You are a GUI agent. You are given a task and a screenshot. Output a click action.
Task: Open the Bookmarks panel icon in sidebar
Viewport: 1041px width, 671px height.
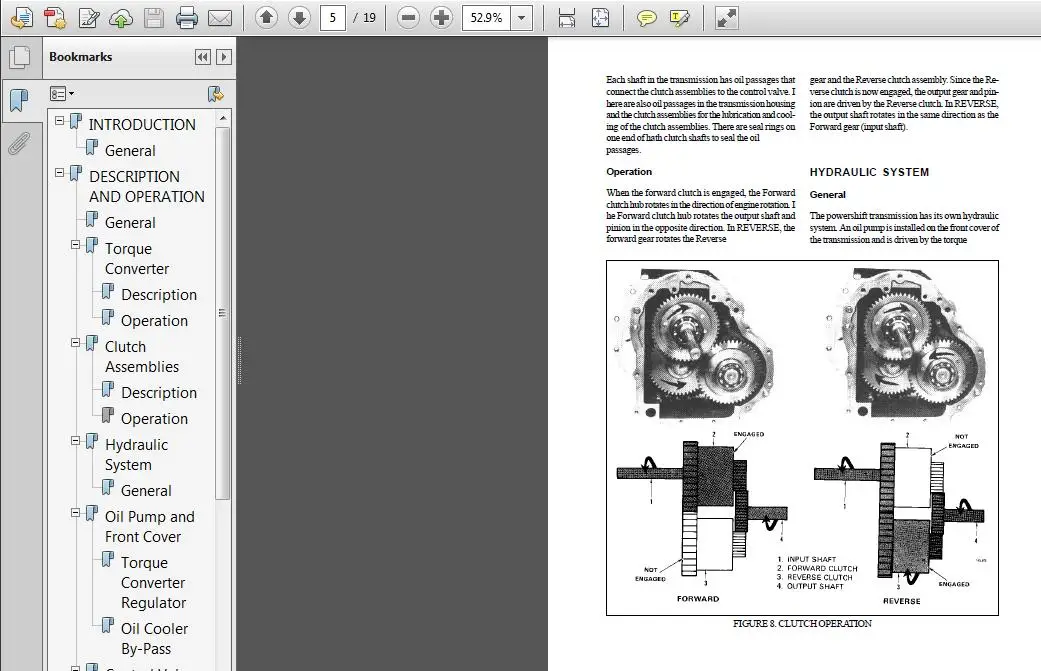[x=20, y=101]
